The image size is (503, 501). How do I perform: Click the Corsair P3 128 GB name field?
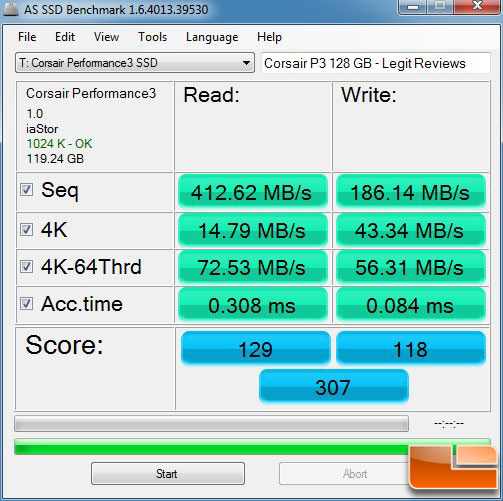(376, 63)
